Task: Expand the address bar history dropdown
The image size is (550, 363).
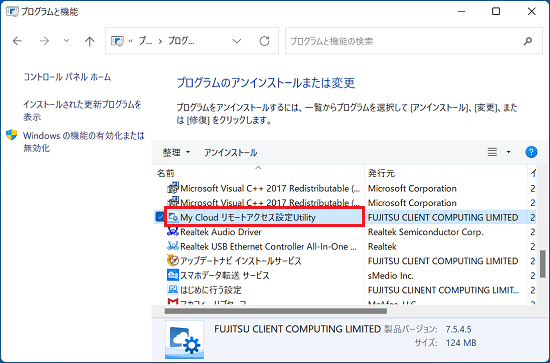Action: click(x=237, y=41)
